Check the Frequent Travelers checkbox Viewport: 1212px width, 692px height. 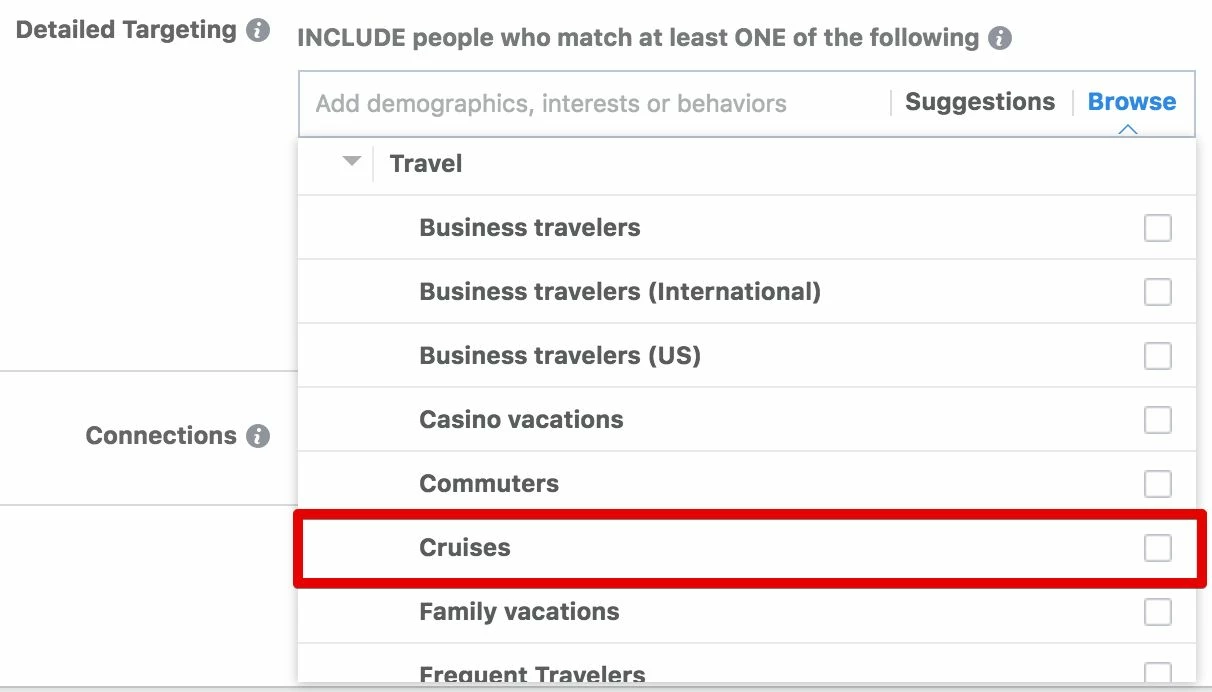(1158, 673)
